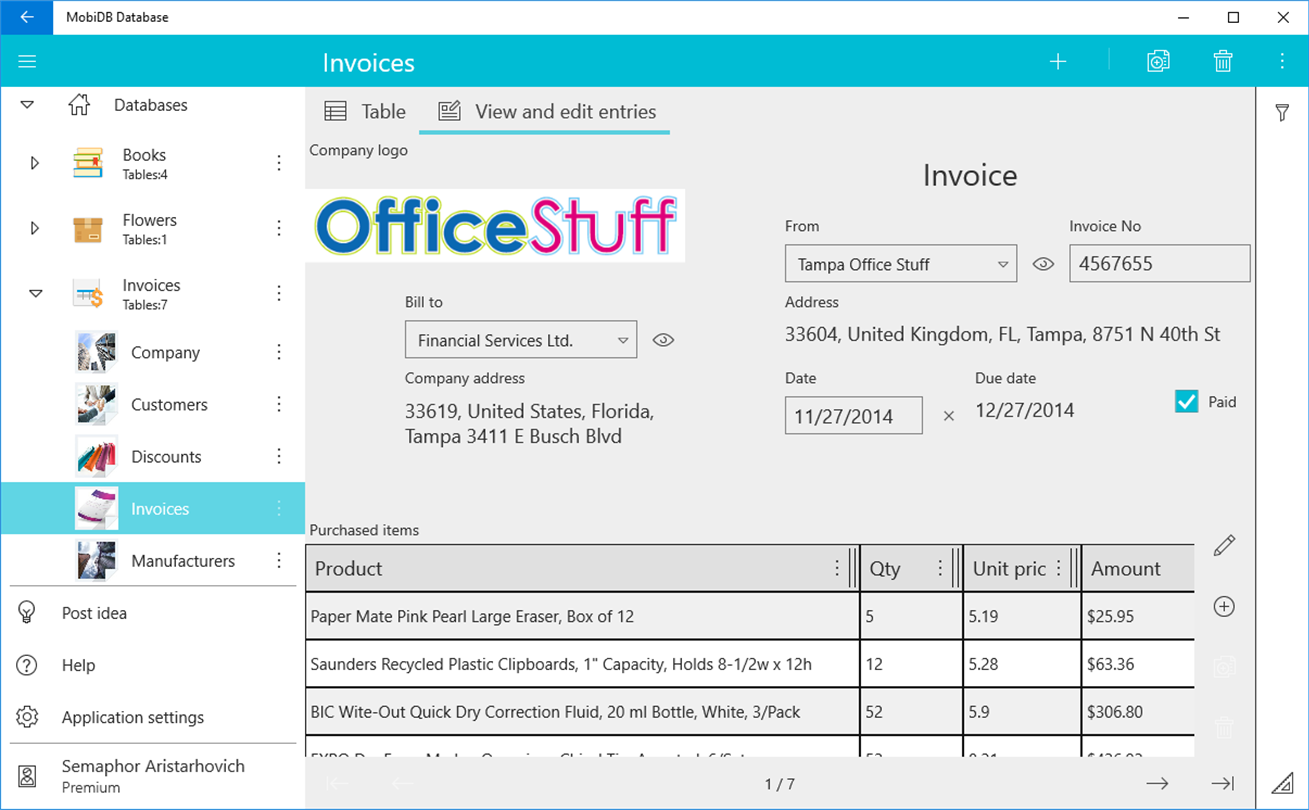
Task: Click the Application settings gear icon
Action: 27,717
